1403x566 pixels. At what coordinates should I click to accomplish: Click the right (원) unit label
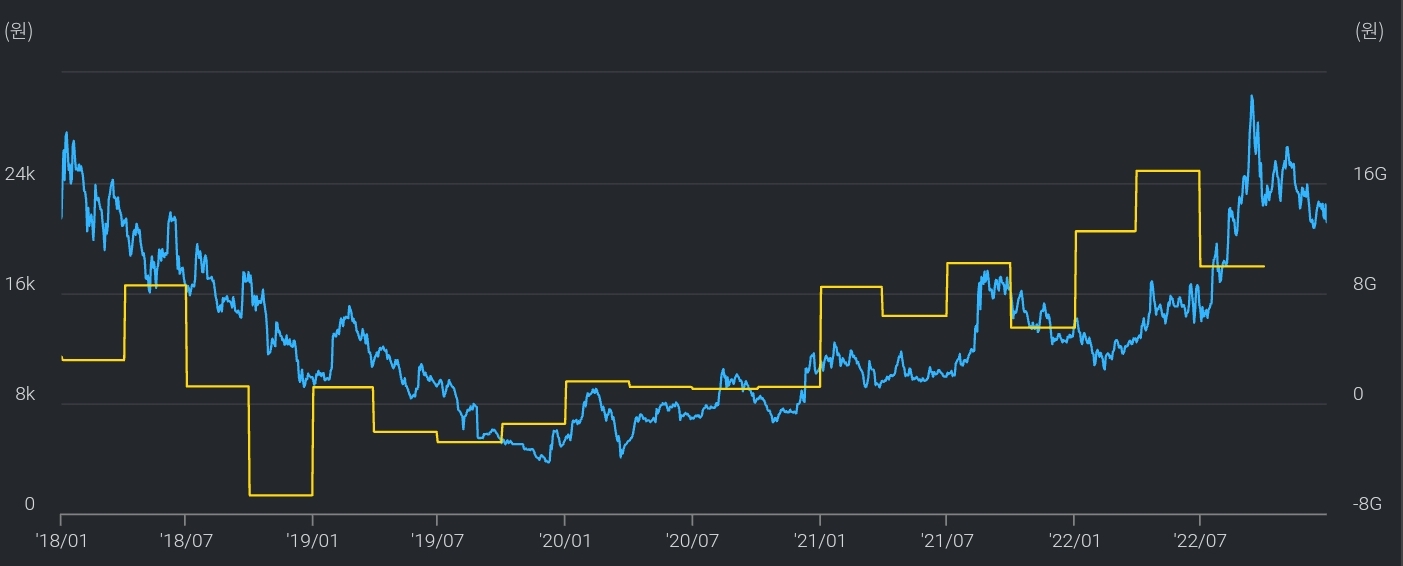(x=1369, y=31)
